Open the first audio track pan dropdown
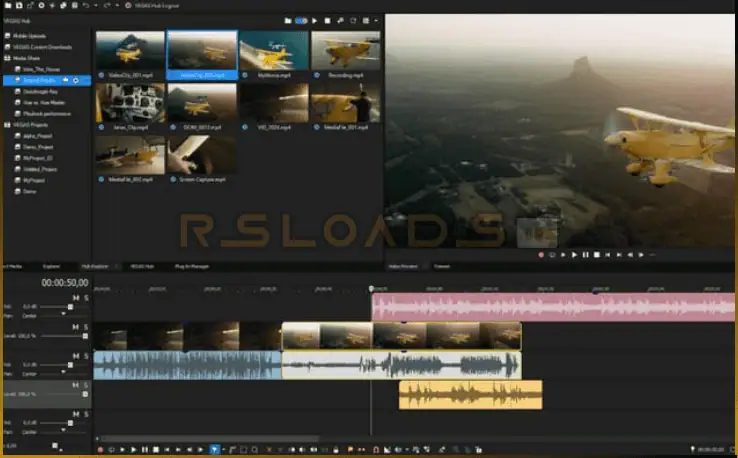The height and width of the screenshot is (458, 738). click(63, 314)
